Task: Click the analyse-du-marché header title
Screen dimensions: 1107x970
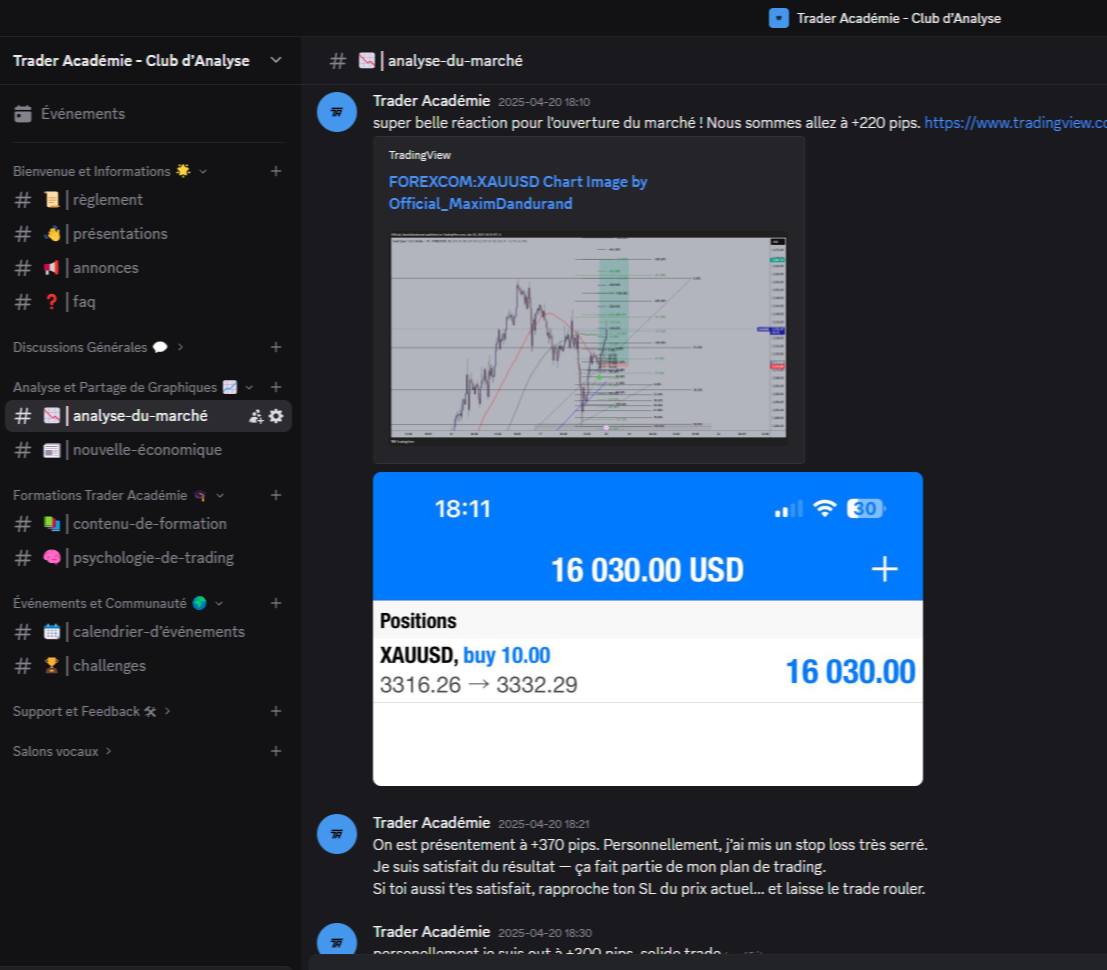Action: 455,61
